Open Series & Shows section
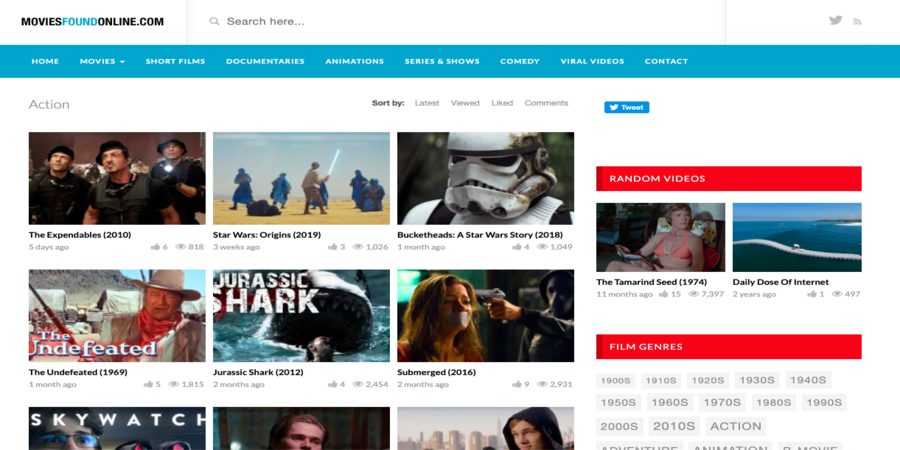 pyautogui.click(x=442, y=61)
